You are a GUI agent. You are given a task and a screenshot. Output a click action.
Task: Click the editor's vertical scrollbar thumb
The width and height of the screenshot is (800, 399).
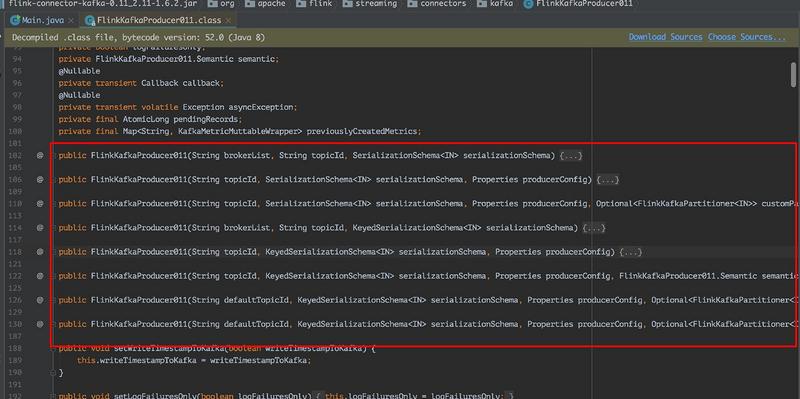793,74
